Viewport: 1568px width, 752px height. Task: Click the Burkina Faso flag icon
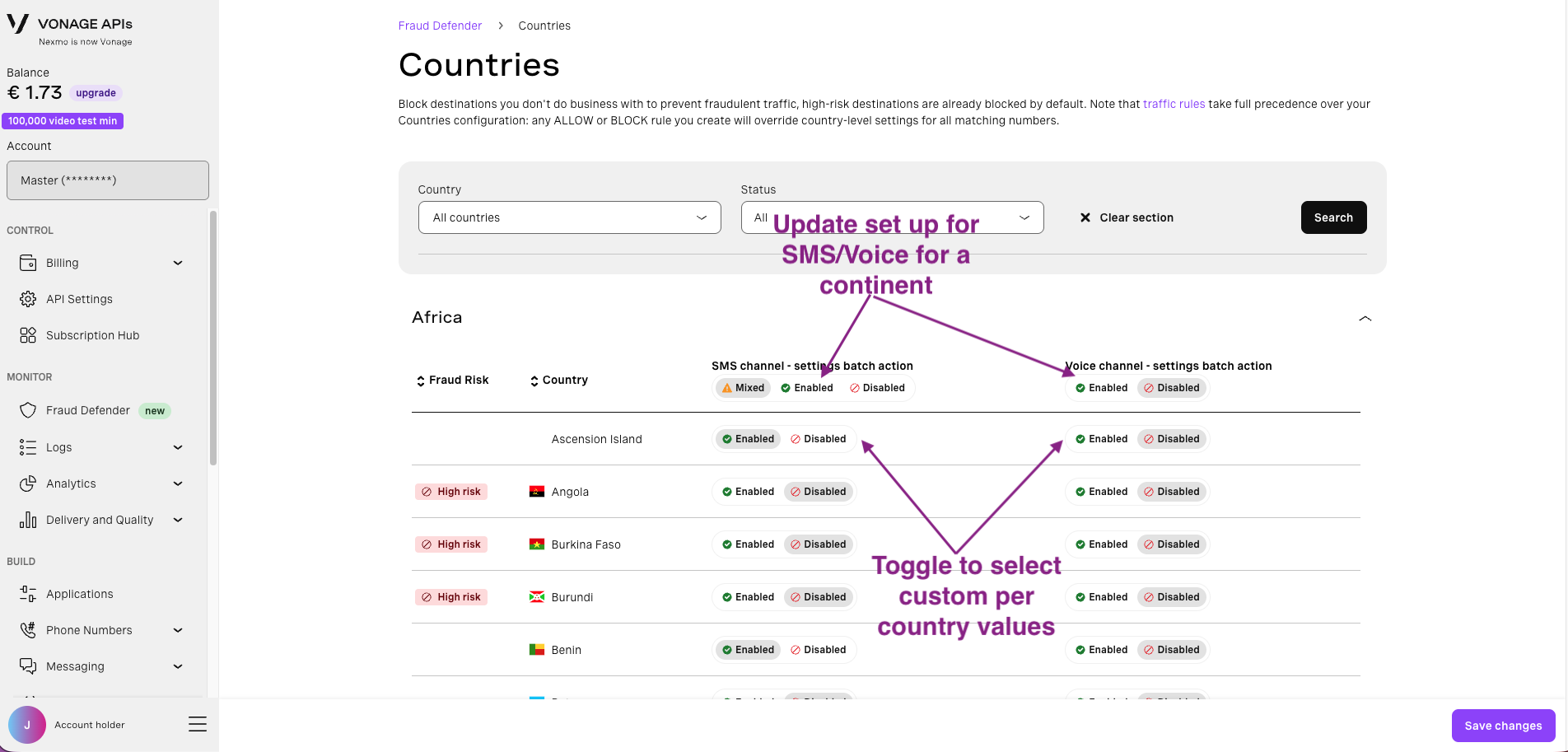[x=537, y=544]
